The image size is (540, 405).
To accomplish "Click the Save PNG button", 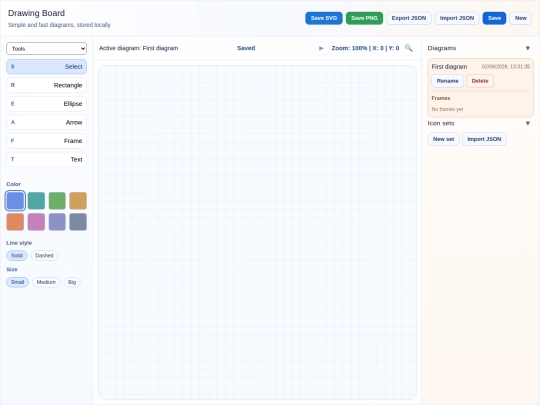I will click(364, 18).
